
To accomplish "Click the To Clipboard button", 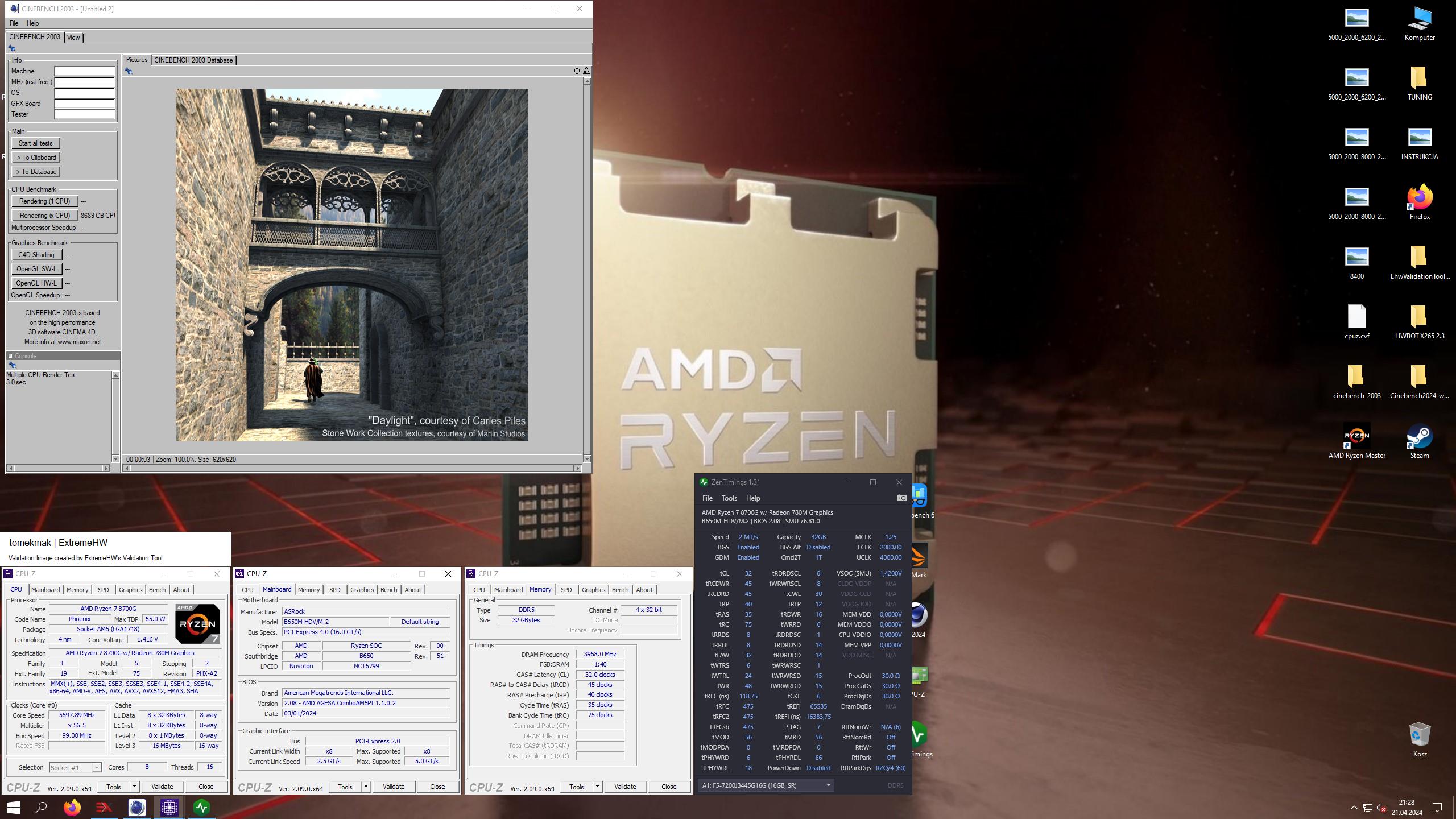I will coord(36,158).
